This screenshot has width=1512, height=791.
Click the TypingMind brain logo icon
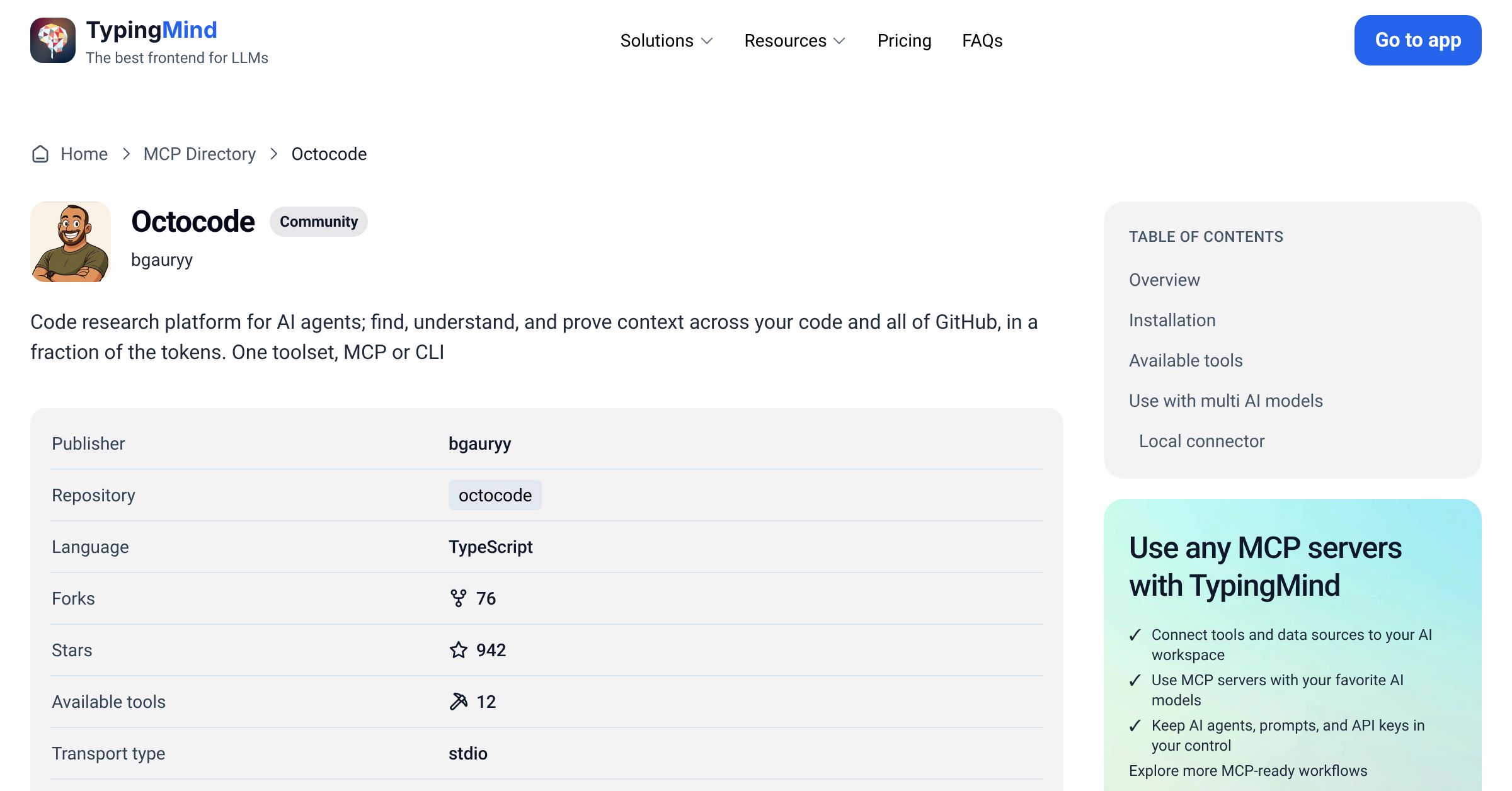53,40
